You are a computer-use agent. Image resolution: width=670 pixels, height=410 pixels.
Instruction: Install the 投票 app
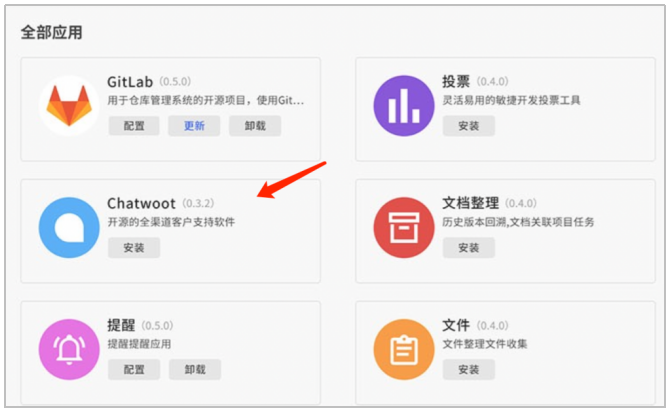469,126
